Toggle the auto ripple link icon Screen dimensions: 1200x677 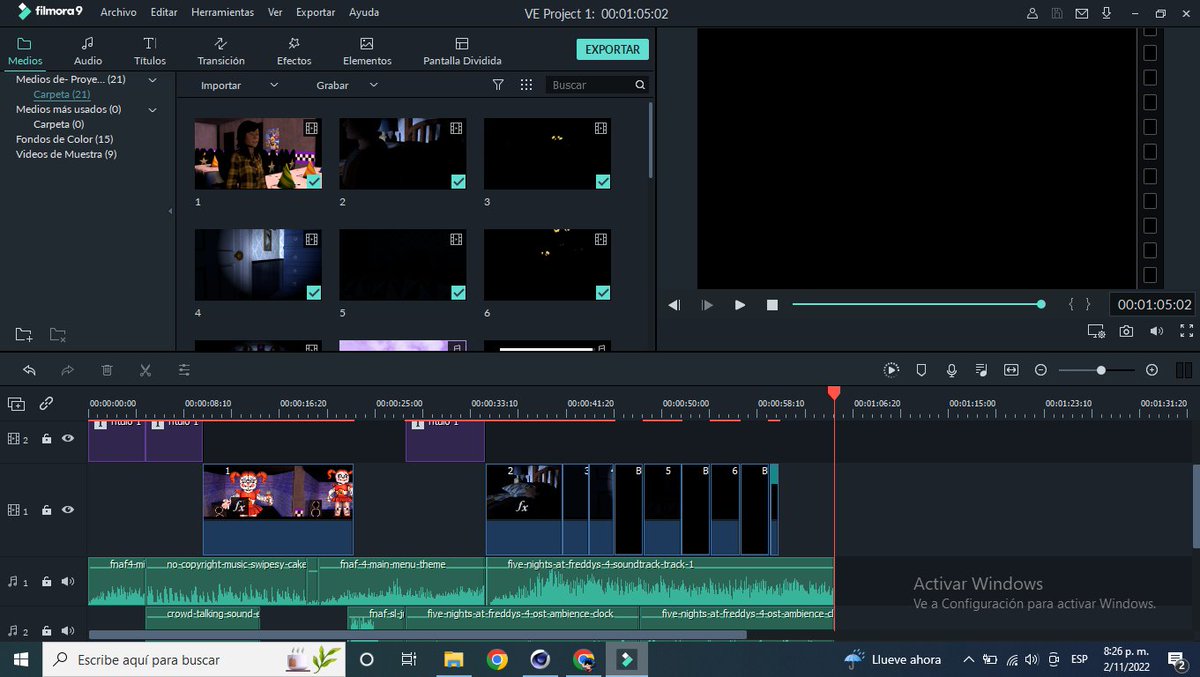pos(46,404)
